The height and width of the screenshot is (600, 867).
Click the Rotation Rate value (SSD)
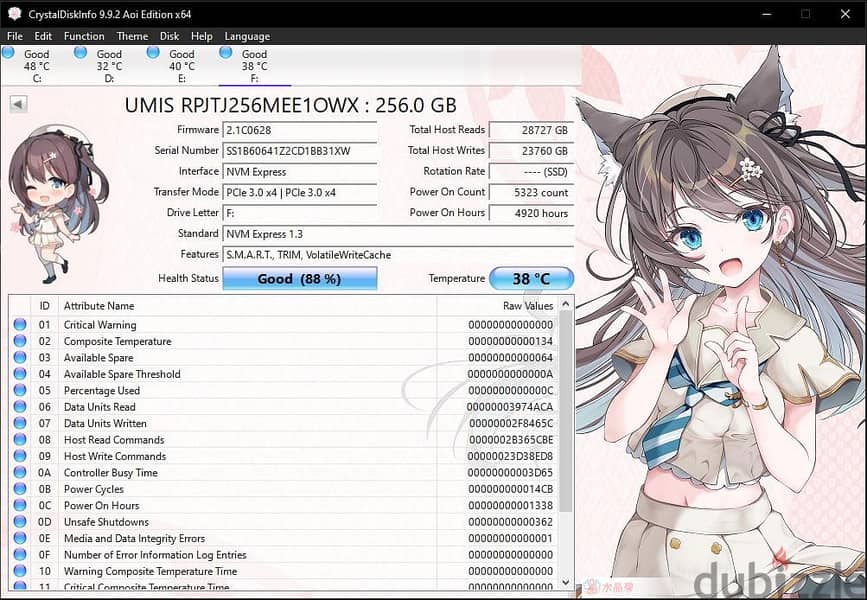pos(531,172)
